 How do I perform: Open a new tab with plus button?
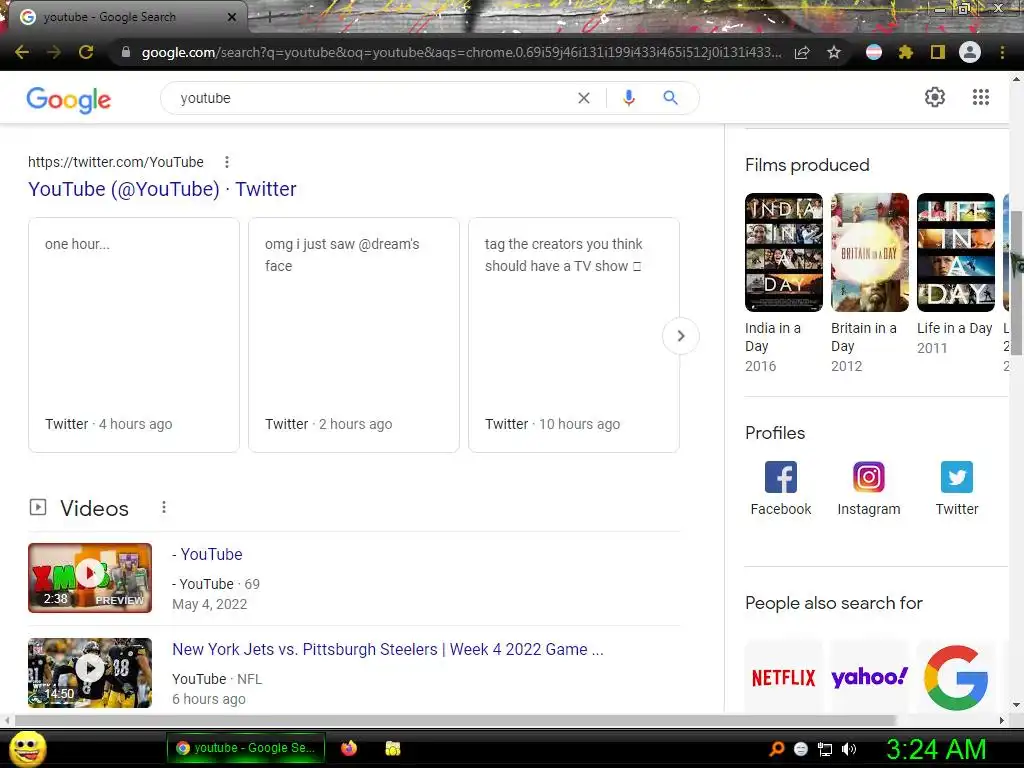click(269, 17)
